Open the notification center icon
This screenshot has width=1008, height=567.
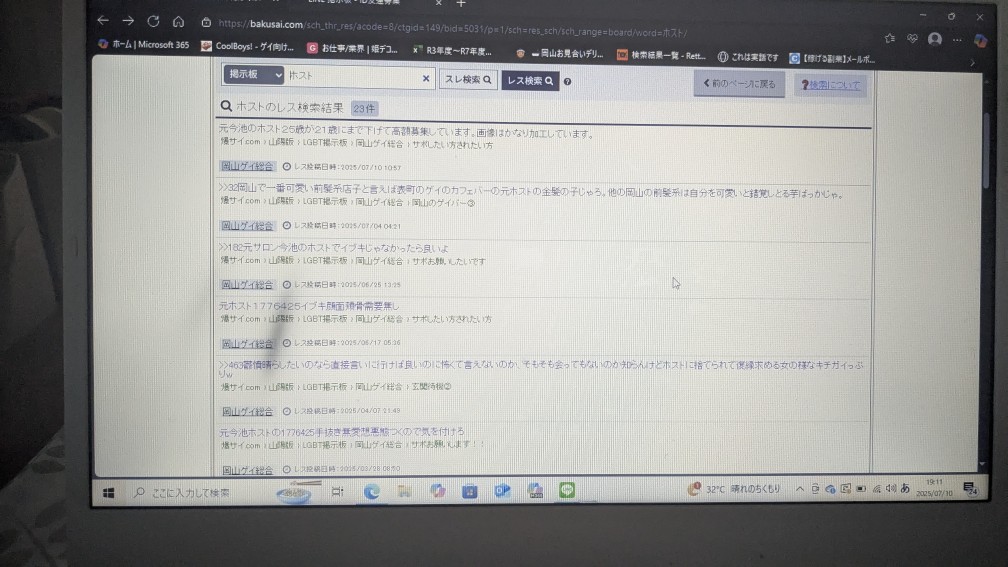970,489
